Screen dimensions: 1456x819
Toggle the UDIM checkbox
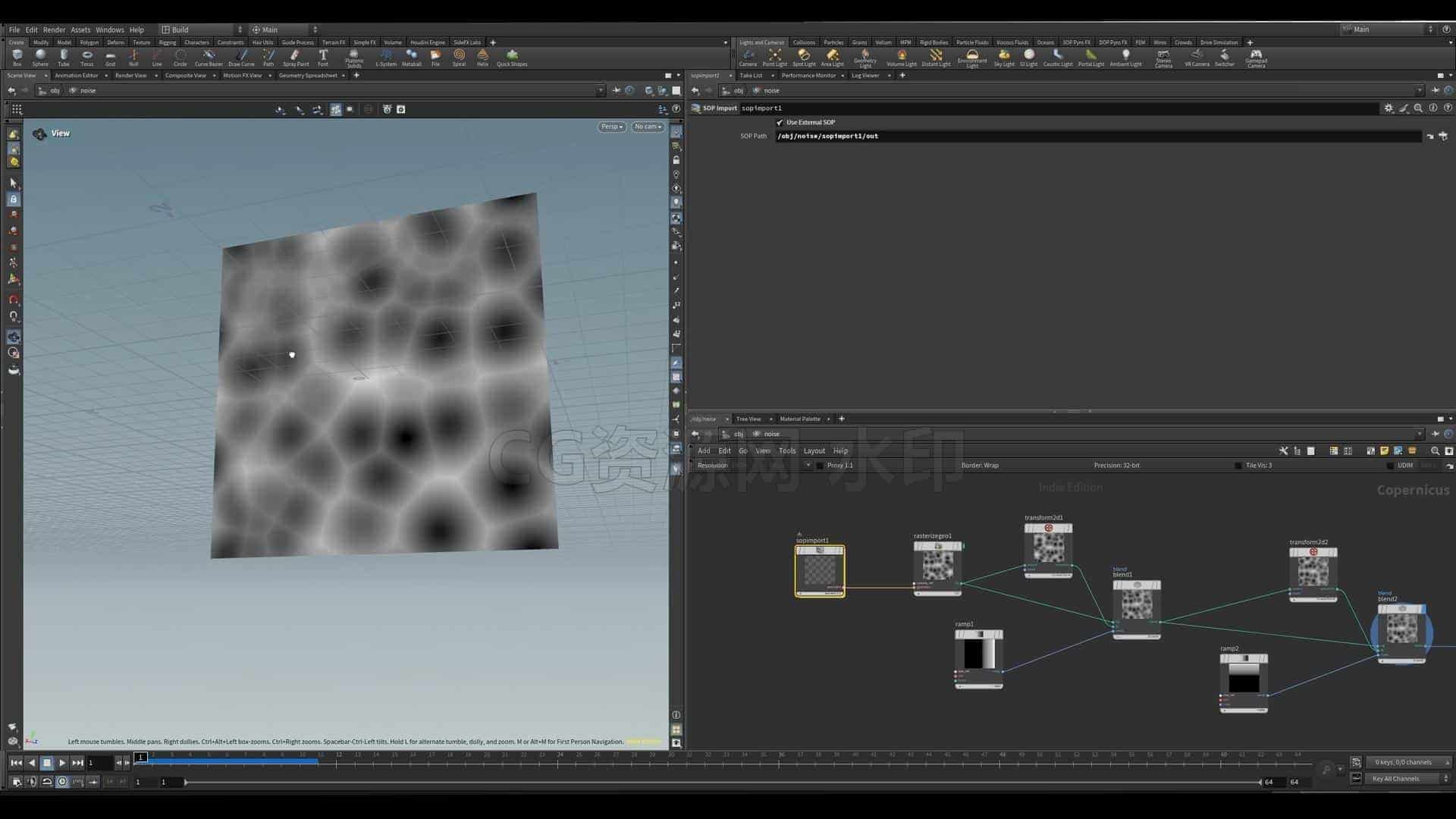point(1390,466)
